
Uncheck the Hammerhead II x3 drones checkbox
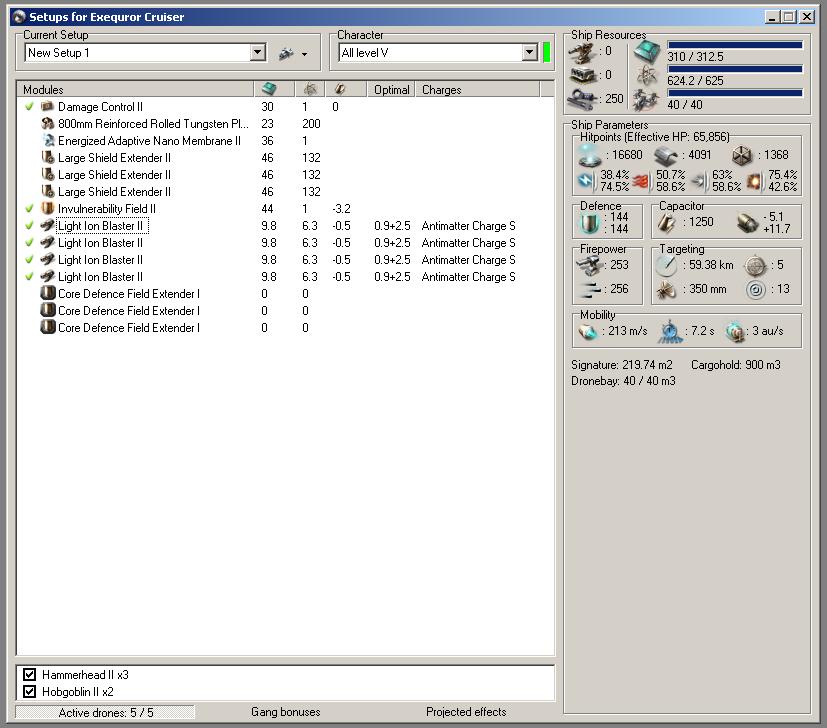(x=30, y=675)
